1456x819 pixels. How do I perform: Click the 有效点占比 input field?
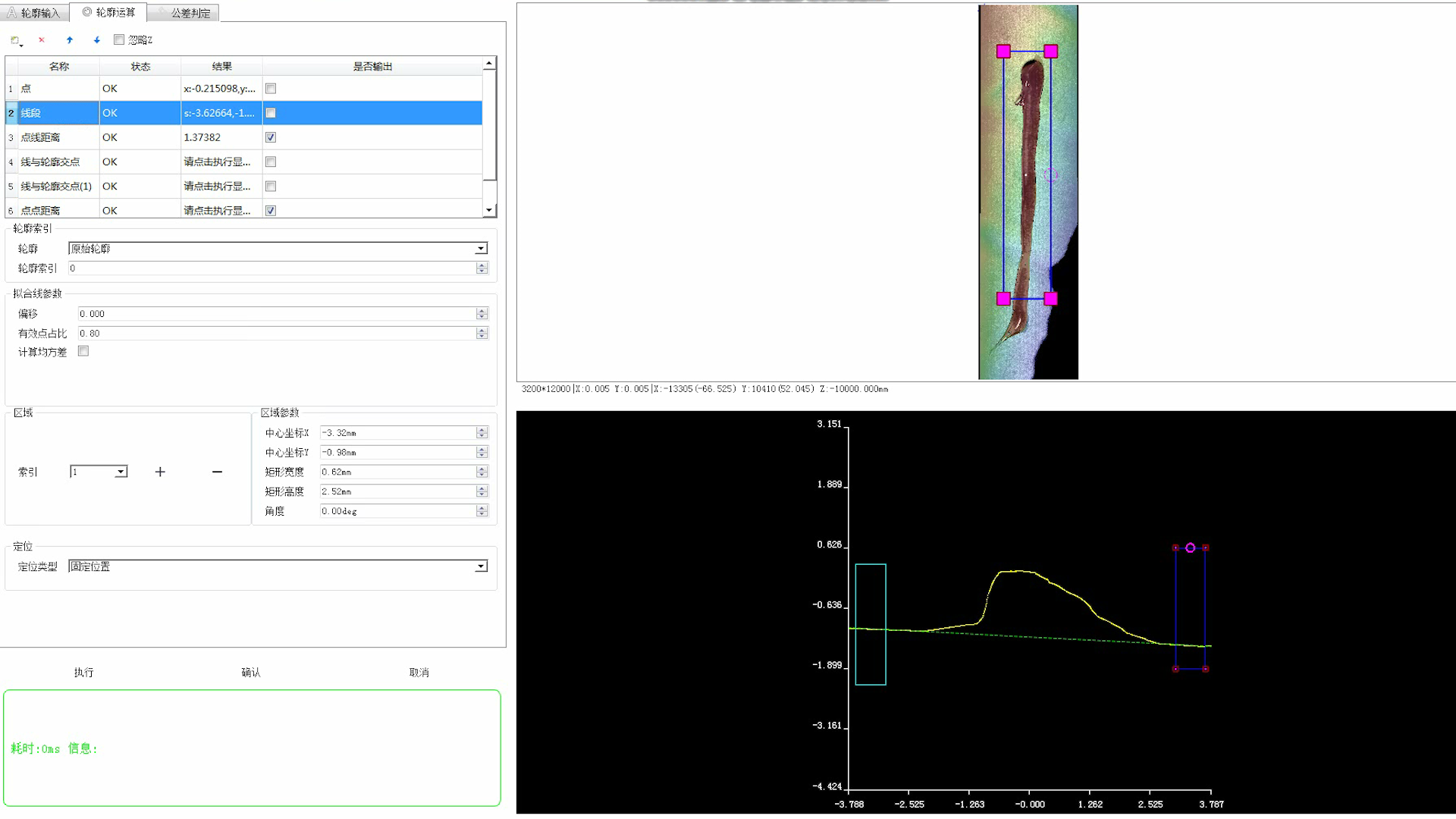pyautogui.click(x=276, y=334)
